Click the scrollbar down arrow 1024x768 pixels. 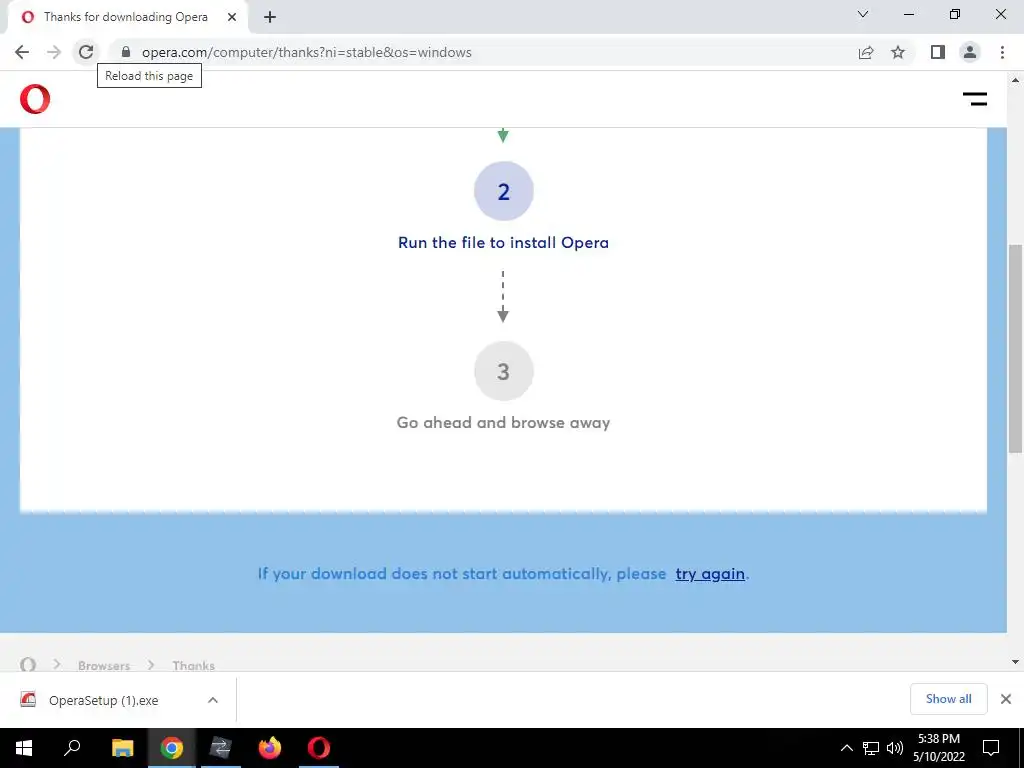pos(1015,662)
